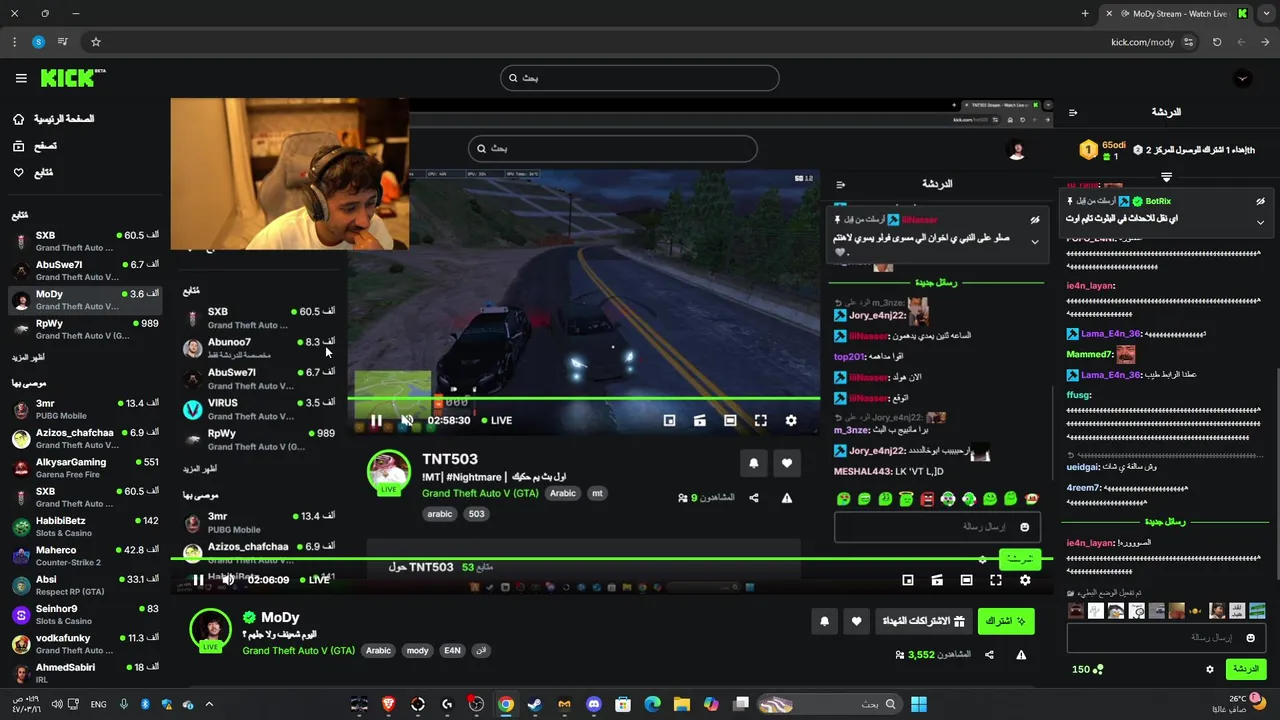This screenshot has height=720, width=1280.
Task: Expand the pinned BotRix message chevron
Action: pos(1260,223)
